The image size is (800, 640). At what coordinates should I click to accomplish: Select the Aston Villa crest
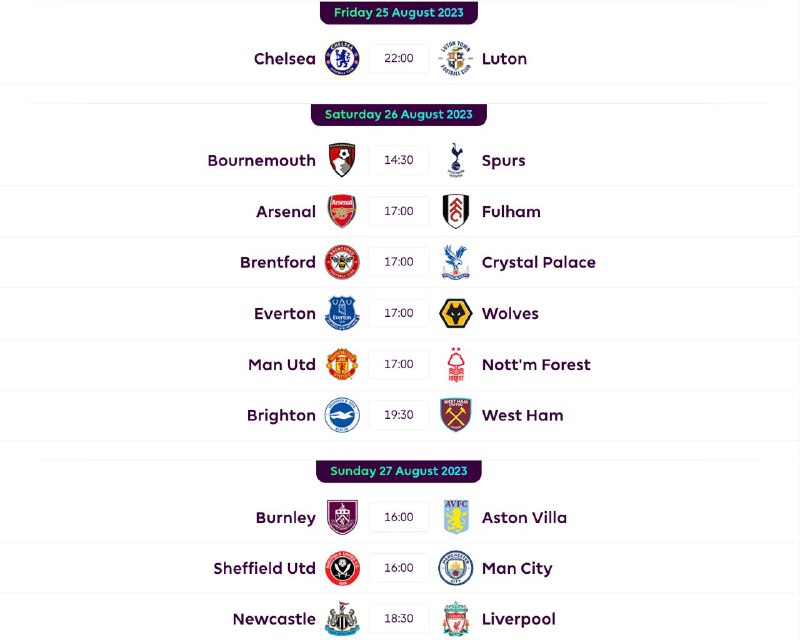tap(455, 518)
